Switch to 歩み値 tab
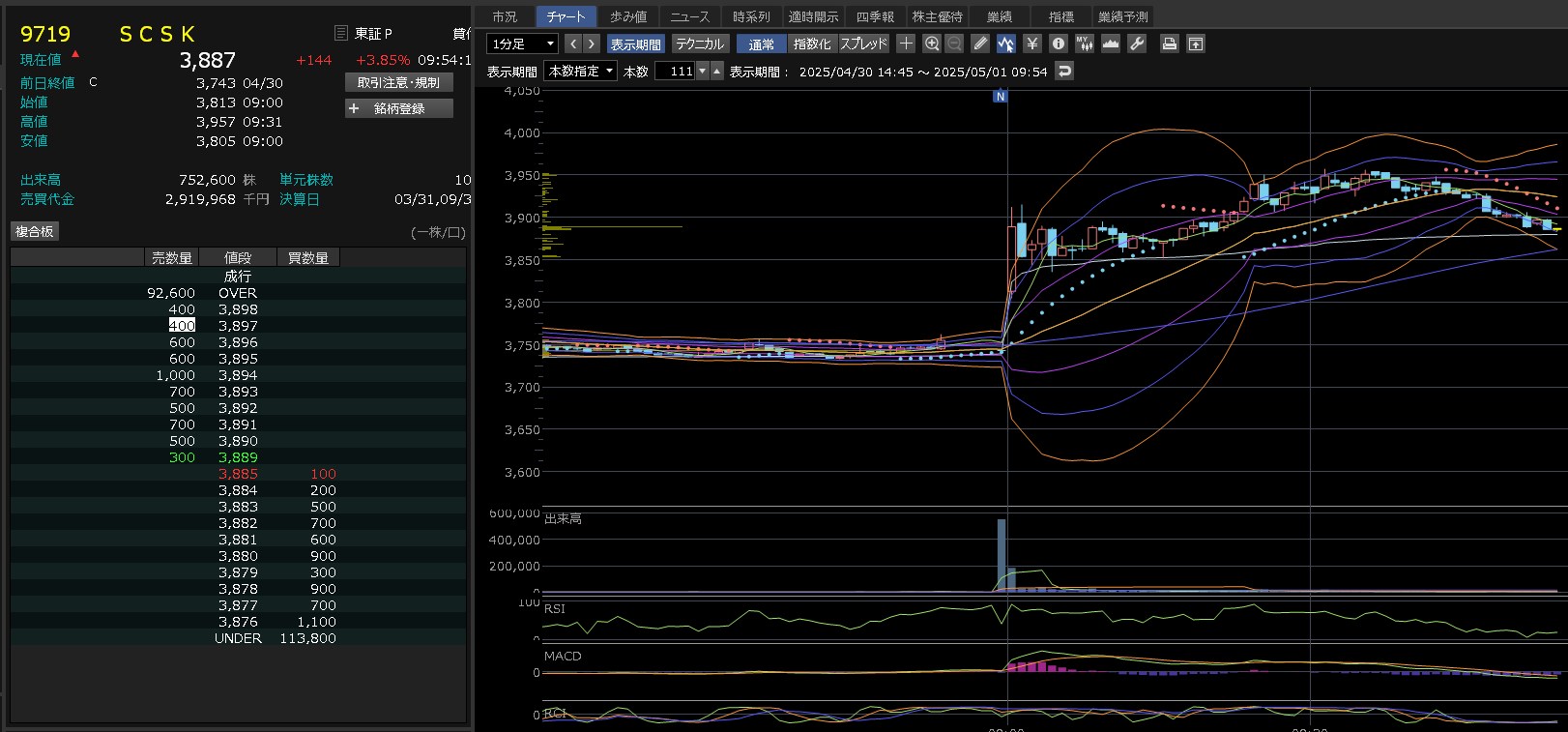 [x=628, y=16]
